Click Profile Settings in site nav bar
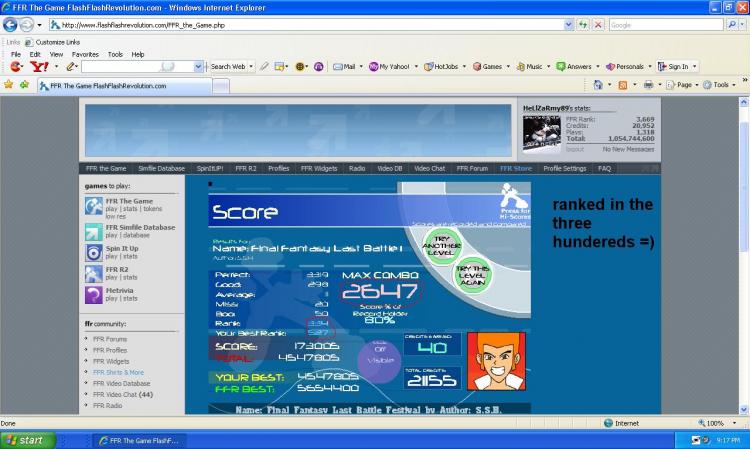The image size is (750, 449). click(x=564, y=168)
